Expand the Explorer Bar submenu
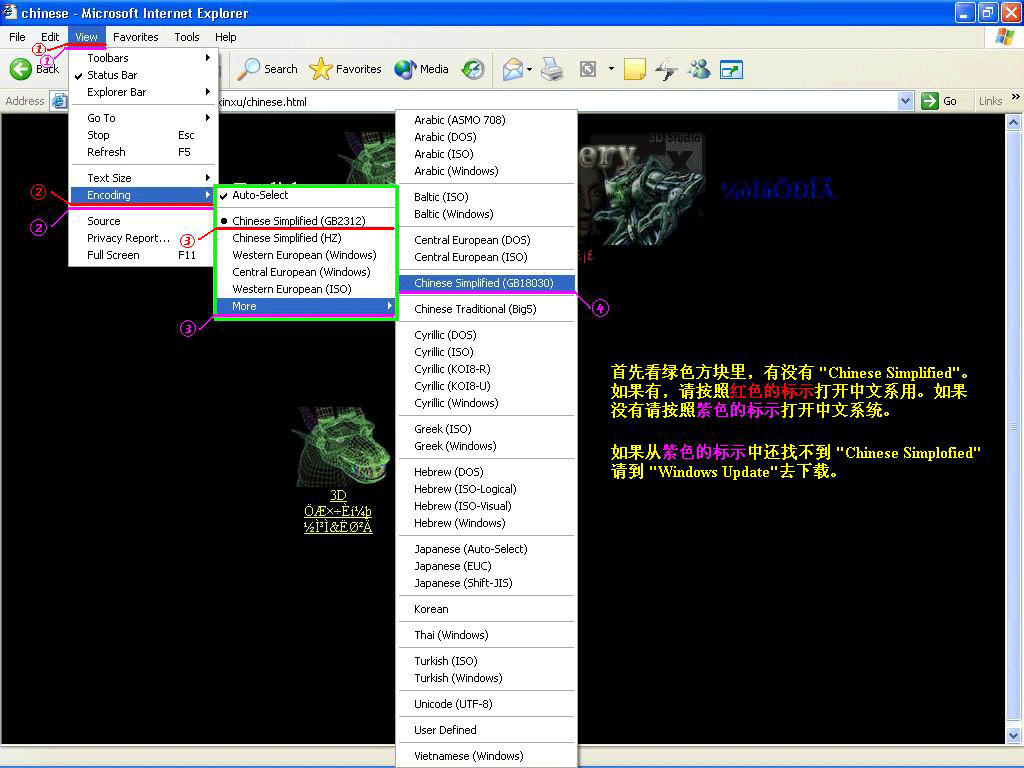Screen dimensions: 1024x768 pyautogui.click(x=143, y=92)
